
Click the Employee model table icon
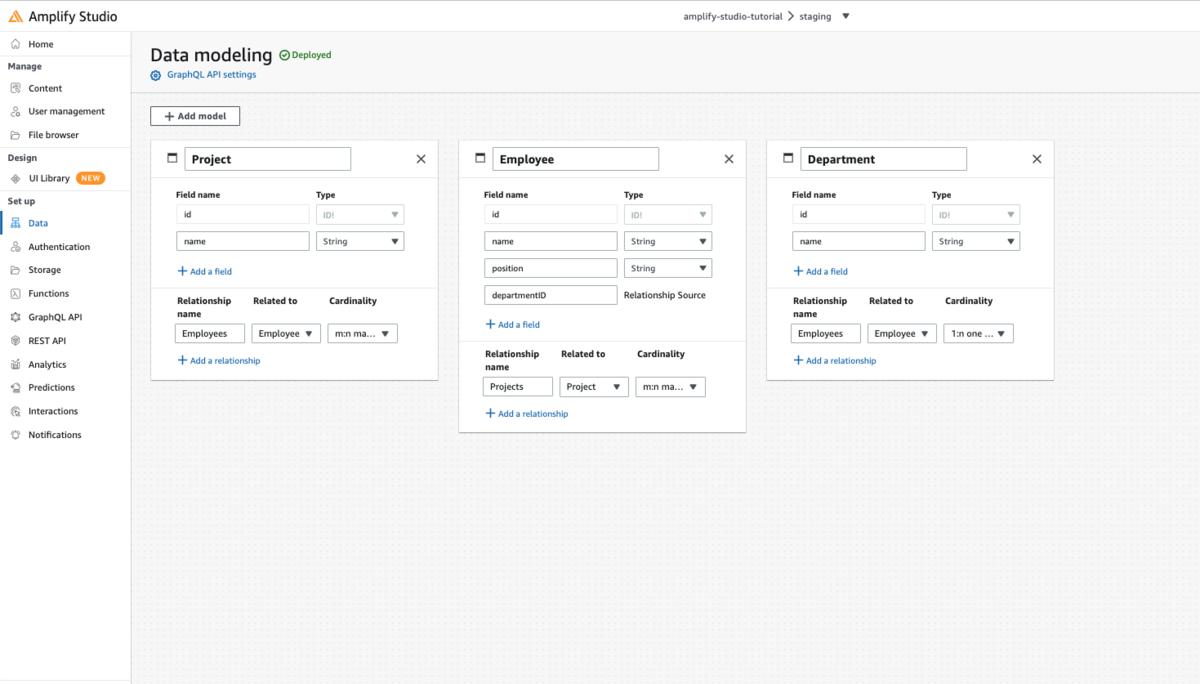click(480, 158)
